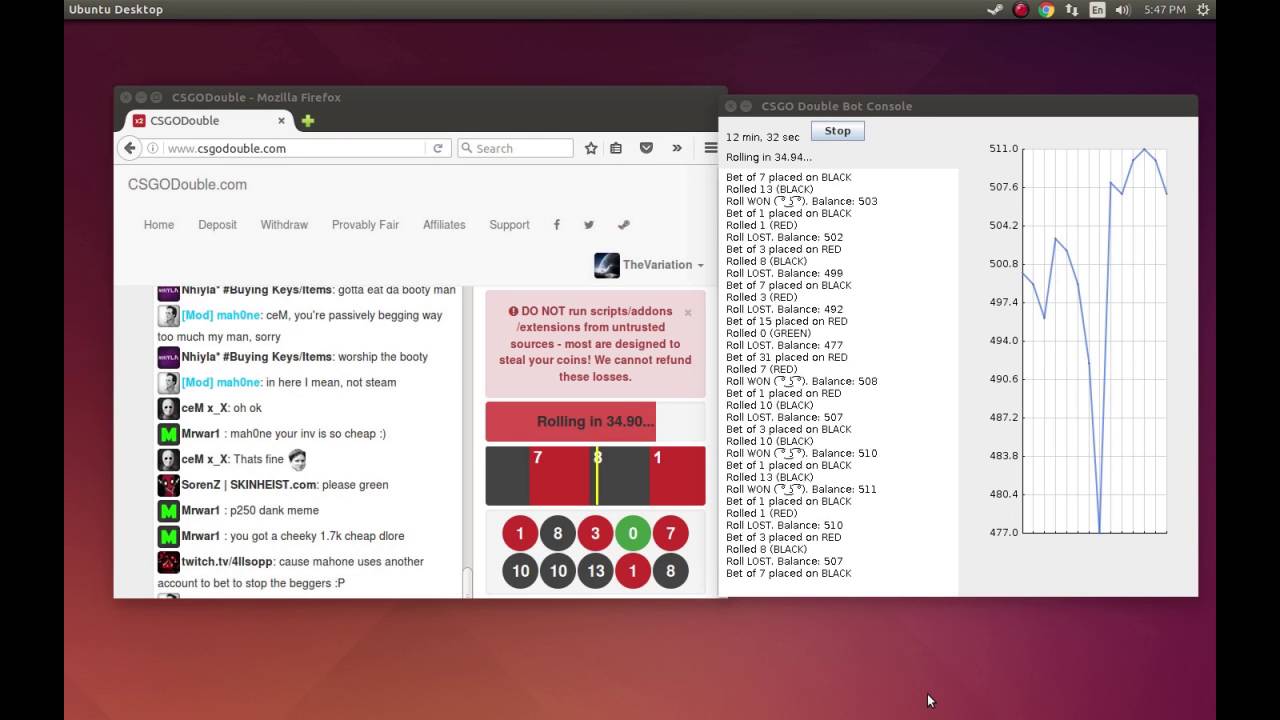
Task: Click 'Roll LOST. Balance: 477' log line
Action: 785,345
